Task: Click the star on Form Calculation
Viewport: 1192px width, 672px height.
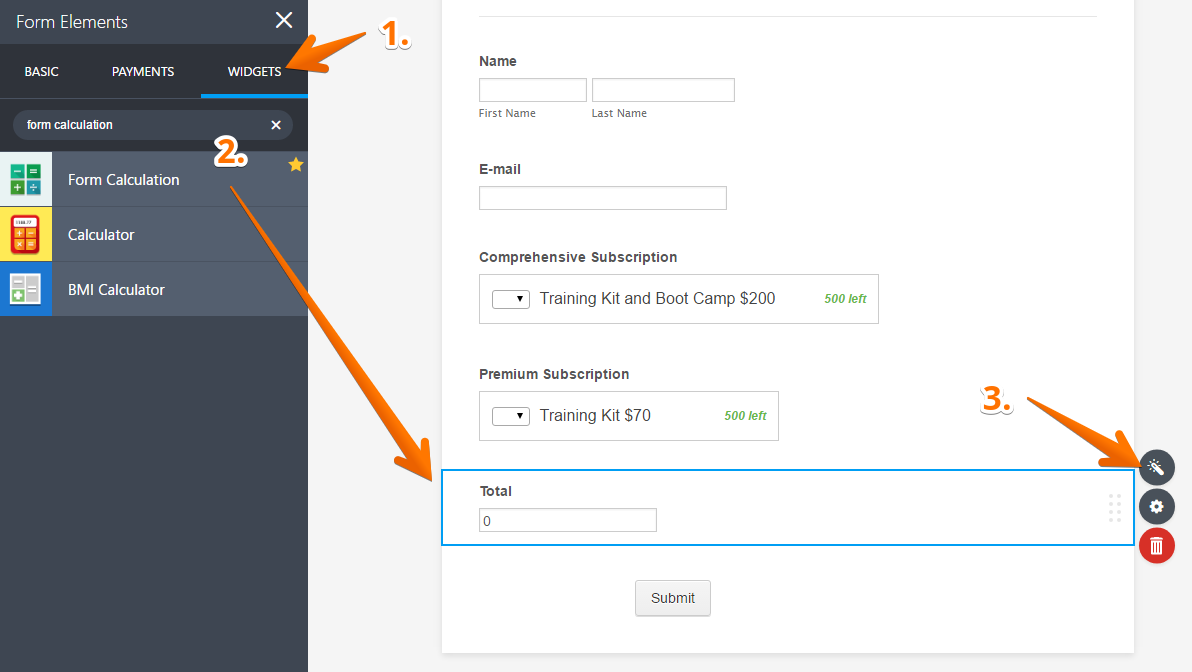Action: point(296,165)
